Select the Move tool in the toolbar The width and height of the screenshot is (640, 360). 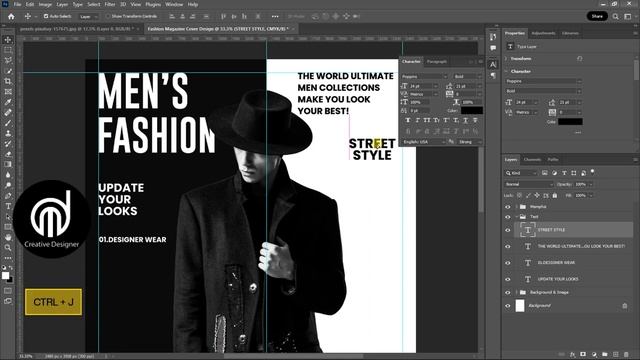click(x=8, y=40)
